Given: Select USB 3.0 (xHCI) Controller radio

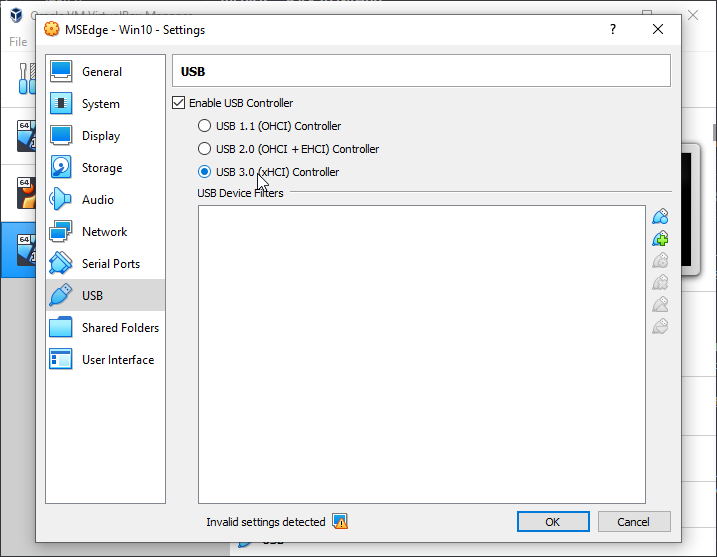Looking at the screenshot, I should pos(205,172).
